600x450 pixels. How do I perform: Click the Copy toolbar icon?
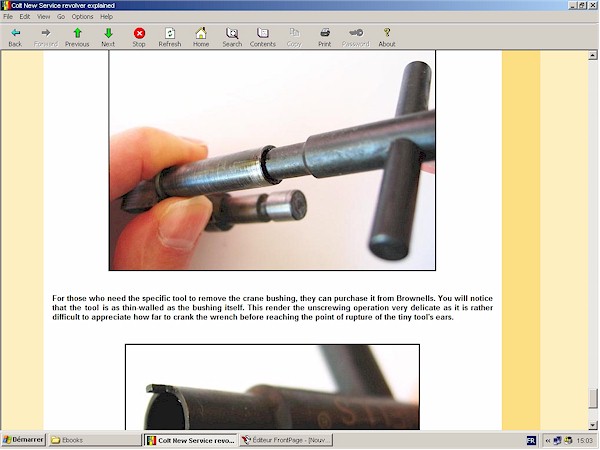coord(294,37)
